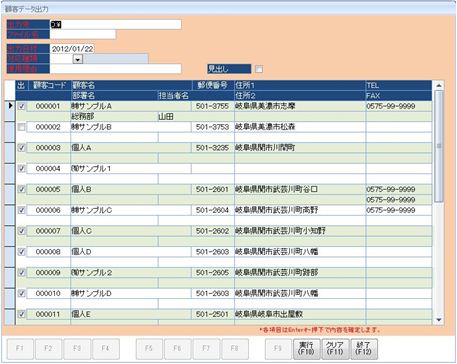This screenshot has height=364, width=457.
Task: Click the scroll up arrow of the customer grid
Action: click(439, 85)
